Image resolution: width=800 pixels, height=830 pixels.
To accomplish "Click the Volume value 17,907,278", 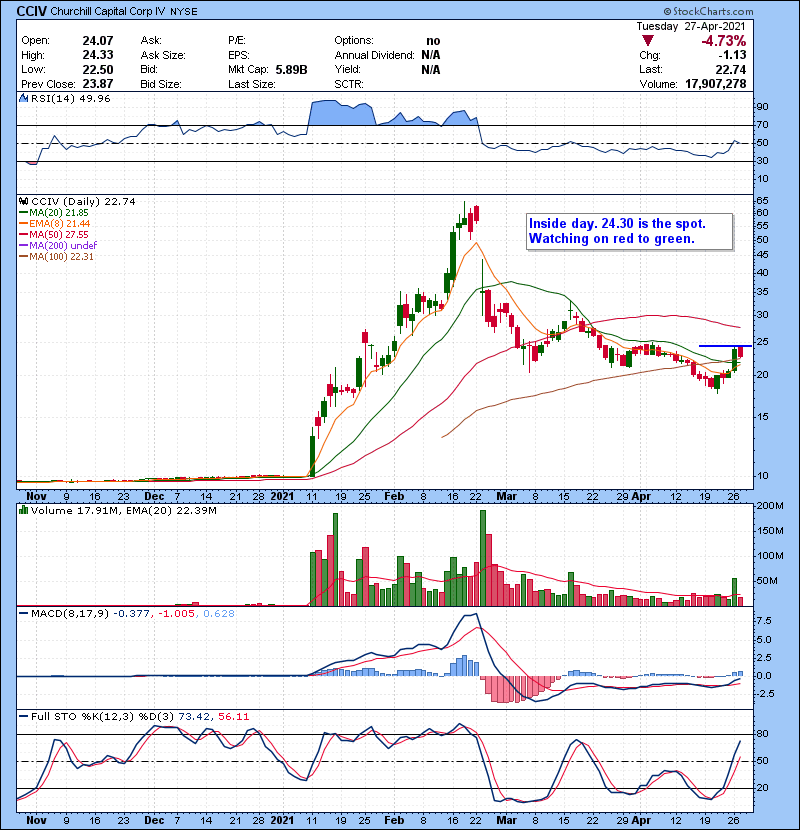I will (x=715, y=84).
